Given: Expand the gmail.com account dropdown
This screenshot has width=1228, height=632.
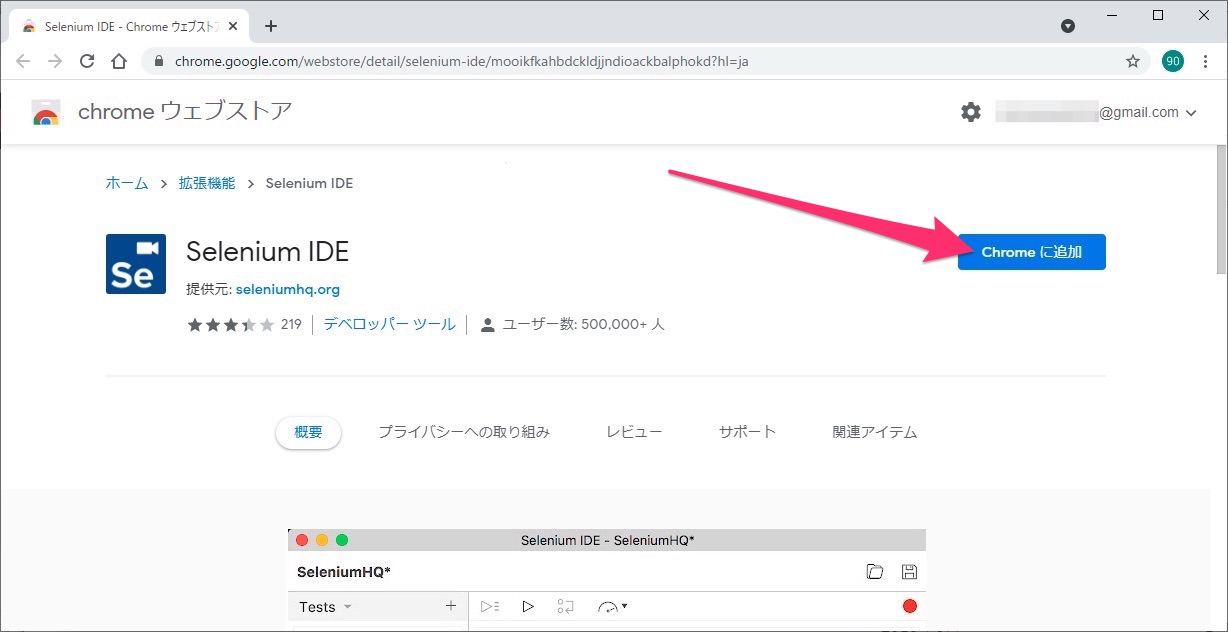Looking at the screenshot, I should pyautogui.click(x=1190, y=113).
